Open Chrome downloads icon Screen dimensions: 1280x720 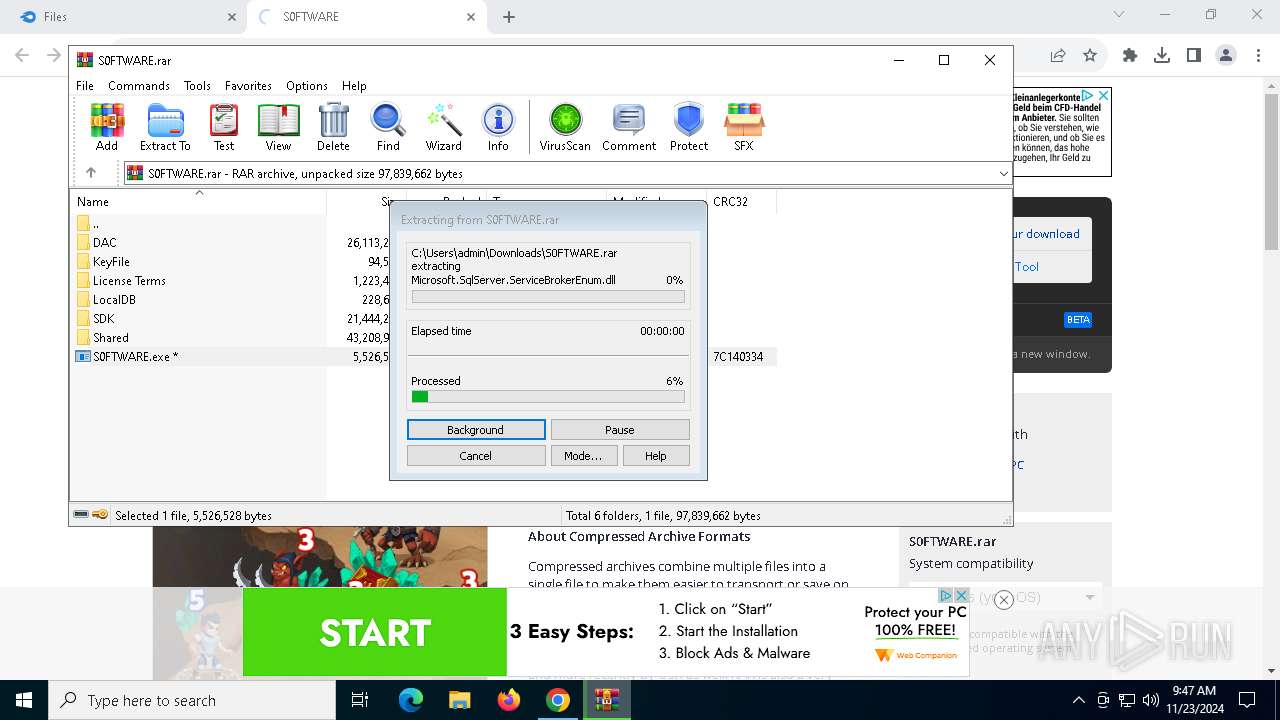[x=1162, y=56]
